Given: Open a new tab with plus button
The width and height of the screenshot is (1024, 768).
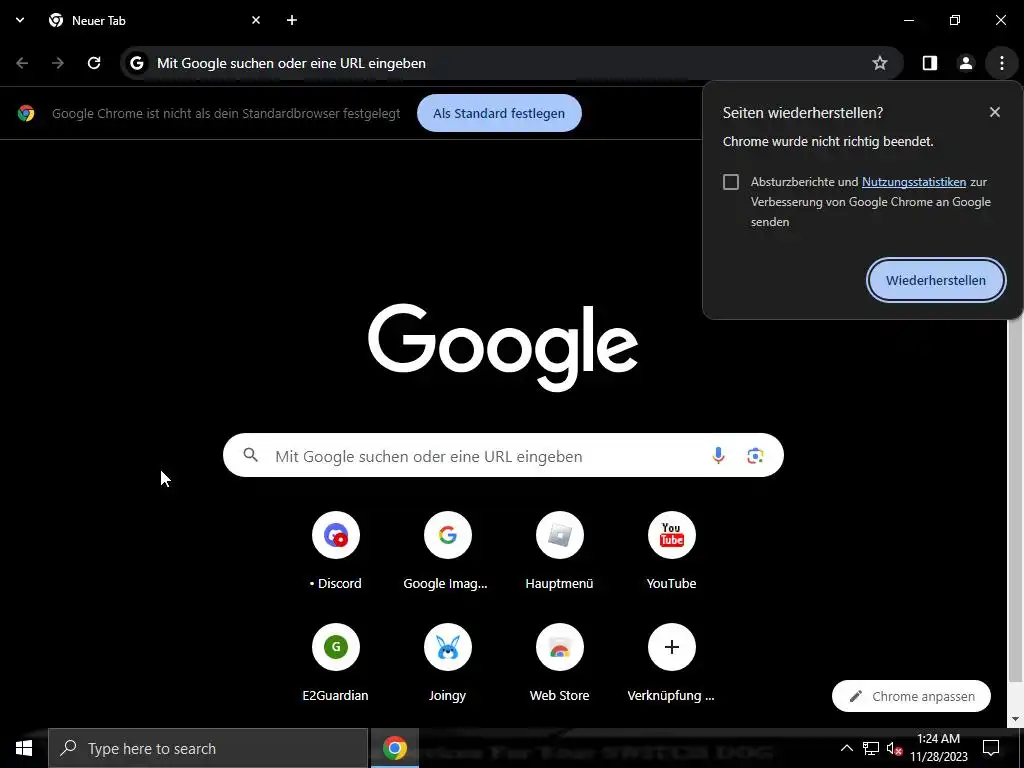Looking at the screenshot, I should (x=292, y=20).
